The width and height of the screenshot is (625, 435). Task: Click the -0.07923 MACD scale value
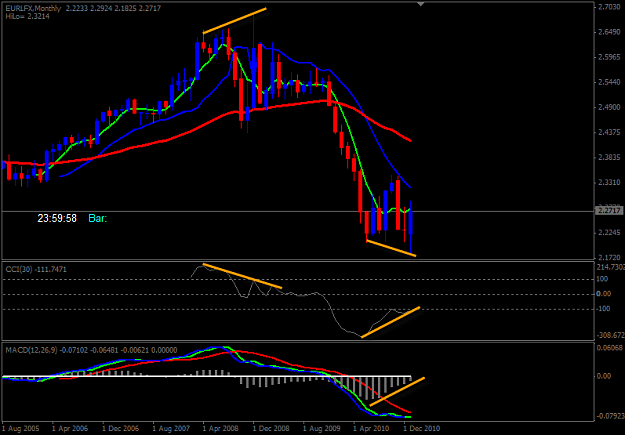[x=610, y=417]
